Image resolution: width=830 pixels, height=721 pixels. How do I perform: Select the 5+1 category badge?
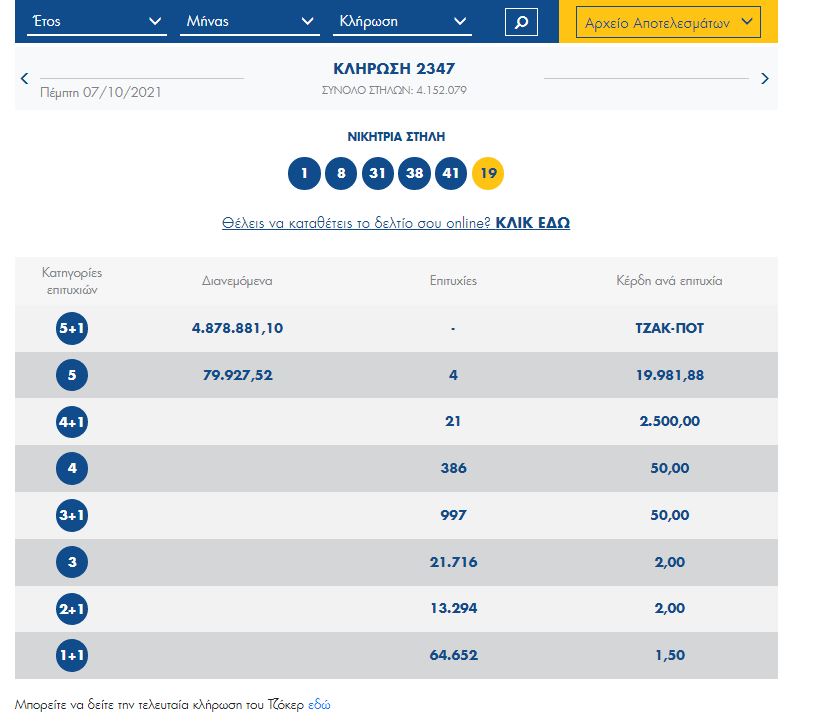(72, 329)
